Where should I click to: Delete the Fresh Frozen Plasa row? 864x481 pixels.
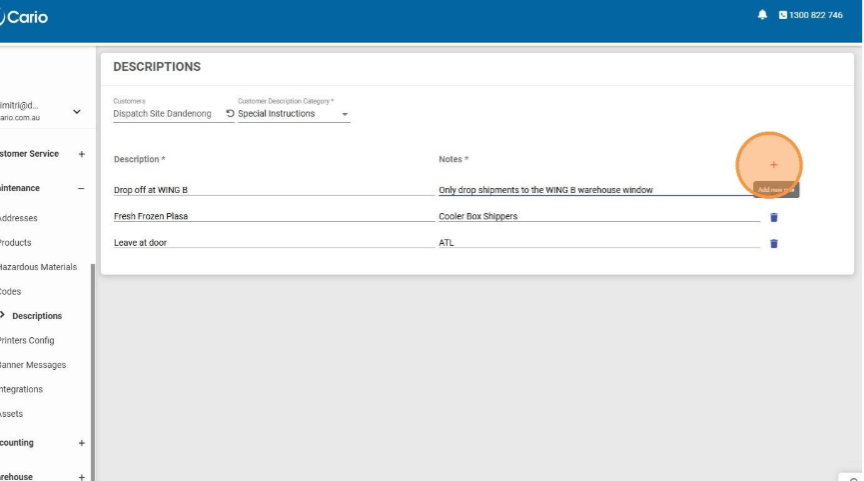773,217
